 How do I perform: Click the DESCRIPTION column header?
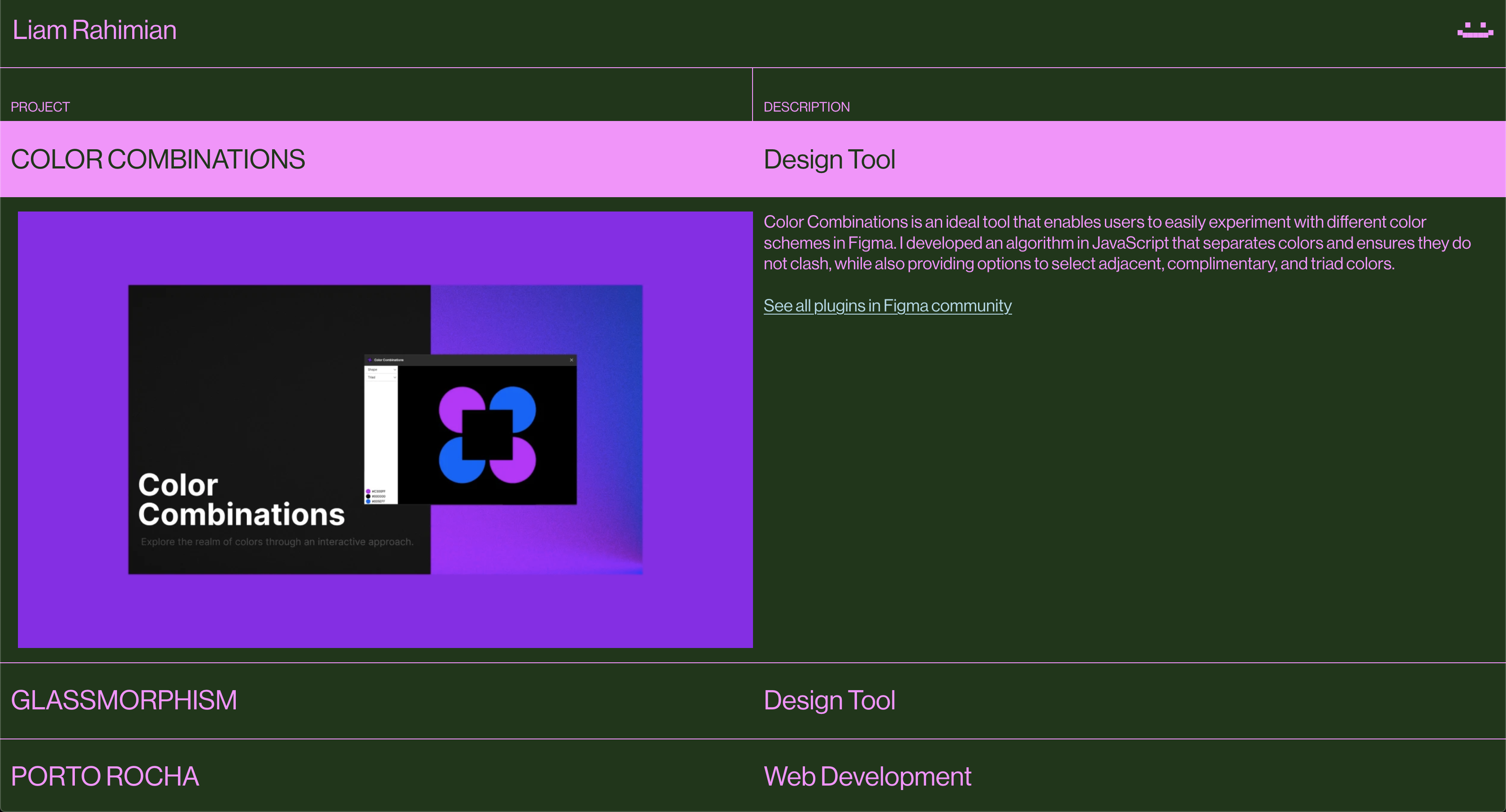[x=806, y=107]
